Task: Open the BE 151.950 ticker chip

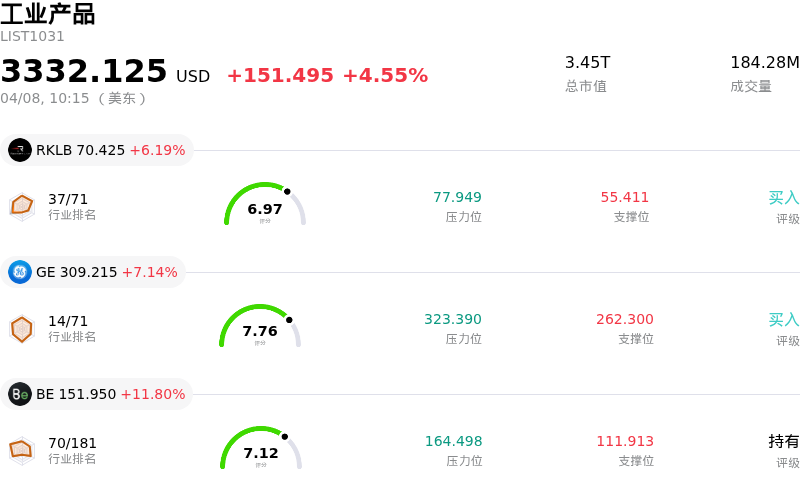Action: (x=97, y=394)
